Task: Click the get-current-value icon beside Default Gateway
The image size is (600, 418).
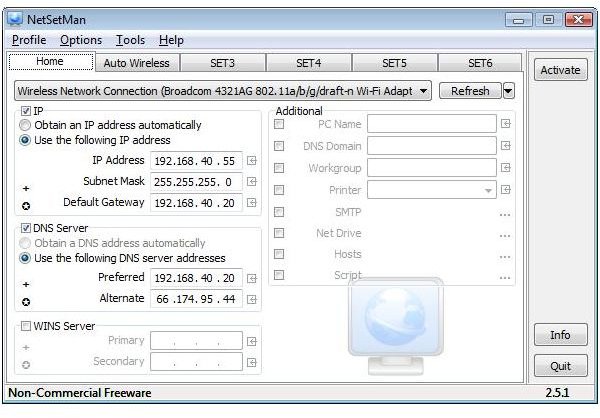Action: (x=251, y=202)
